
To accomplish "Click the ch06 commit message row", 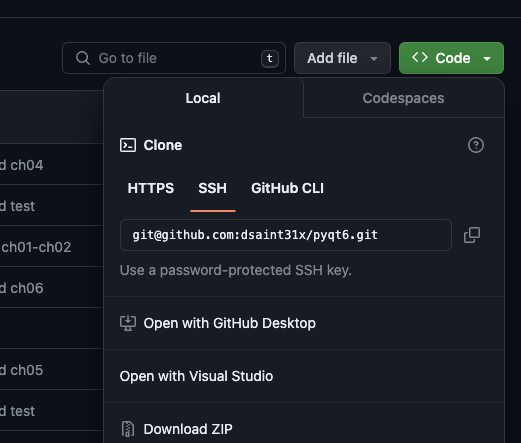I will click(22, 288).
